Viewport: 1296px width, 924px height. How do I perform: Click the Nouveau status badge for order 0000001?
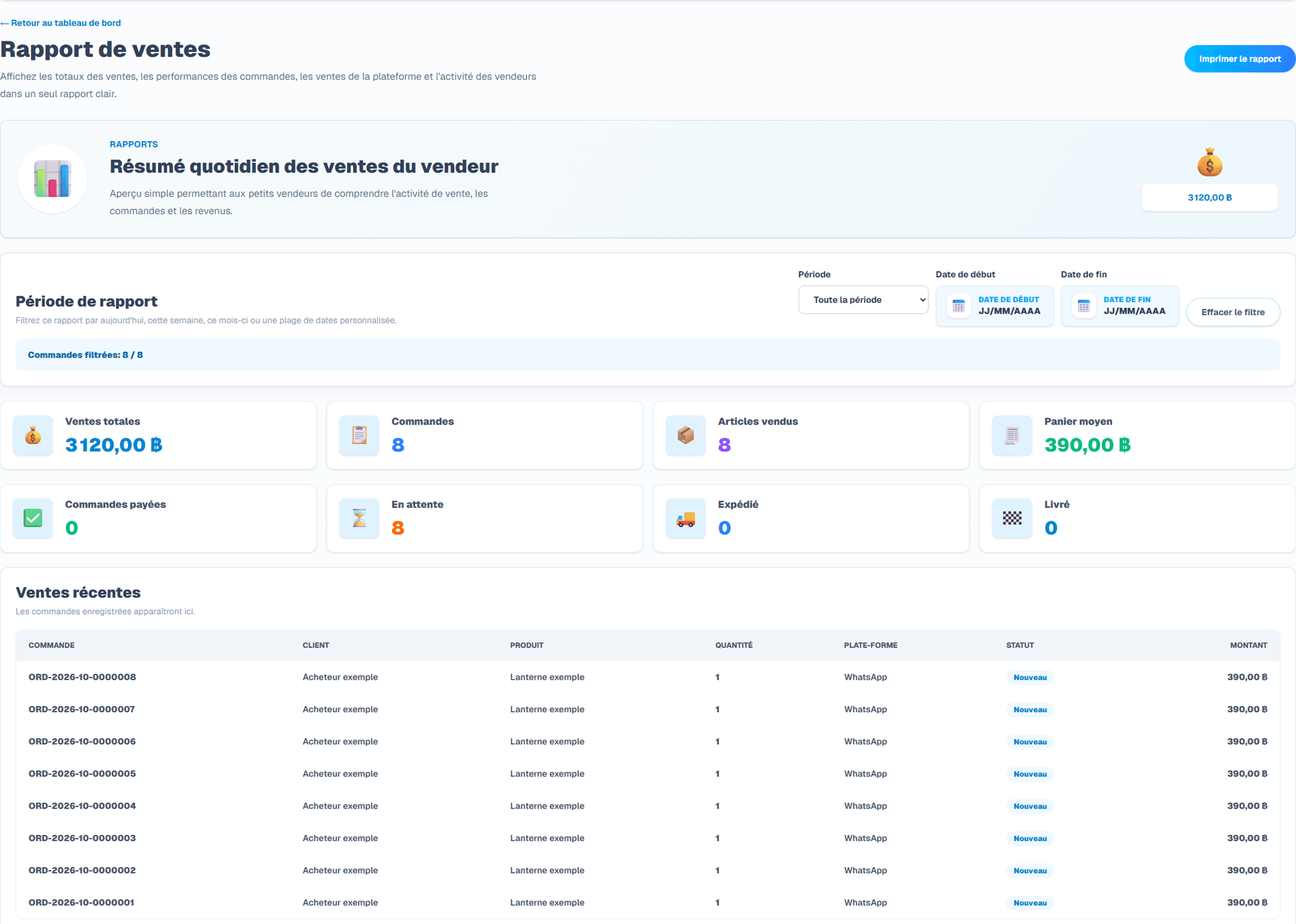[x=1030, y=903]
